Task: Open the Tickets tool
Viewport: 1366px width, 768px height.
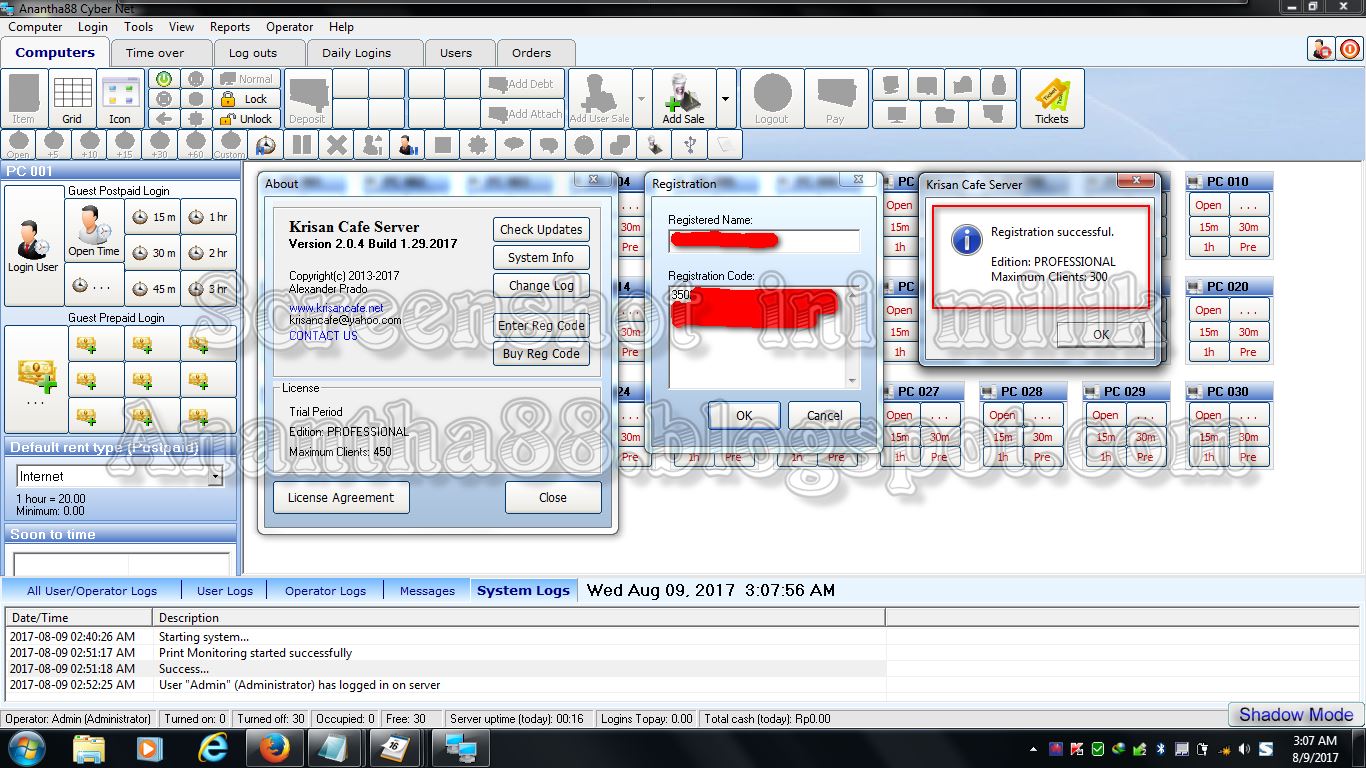Action: (1052, 99)
